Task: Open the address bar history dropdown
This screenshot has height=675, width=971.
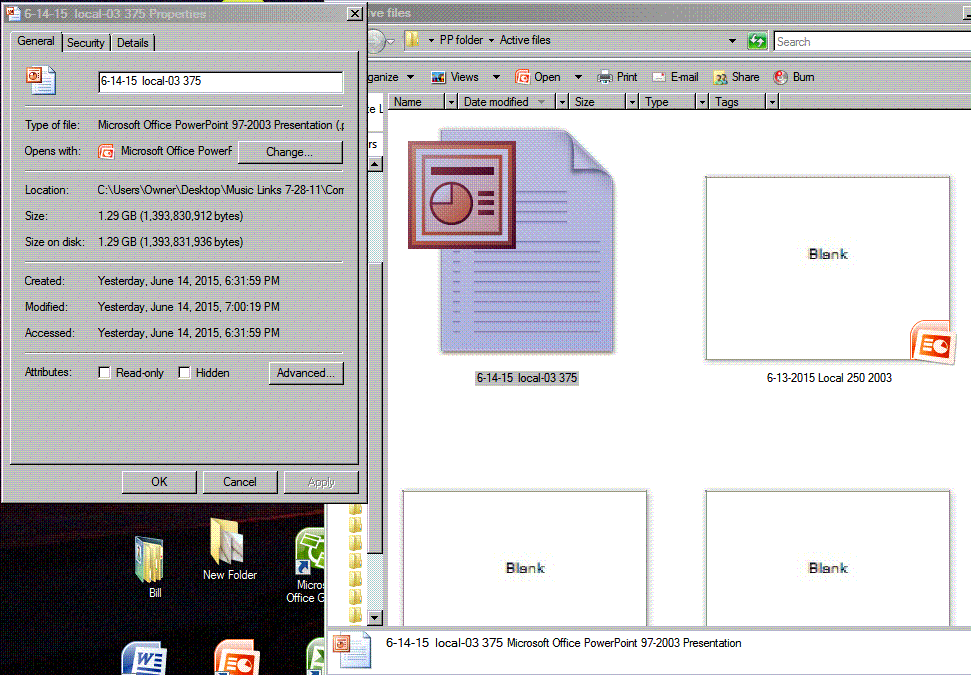Action: point(732,41)
